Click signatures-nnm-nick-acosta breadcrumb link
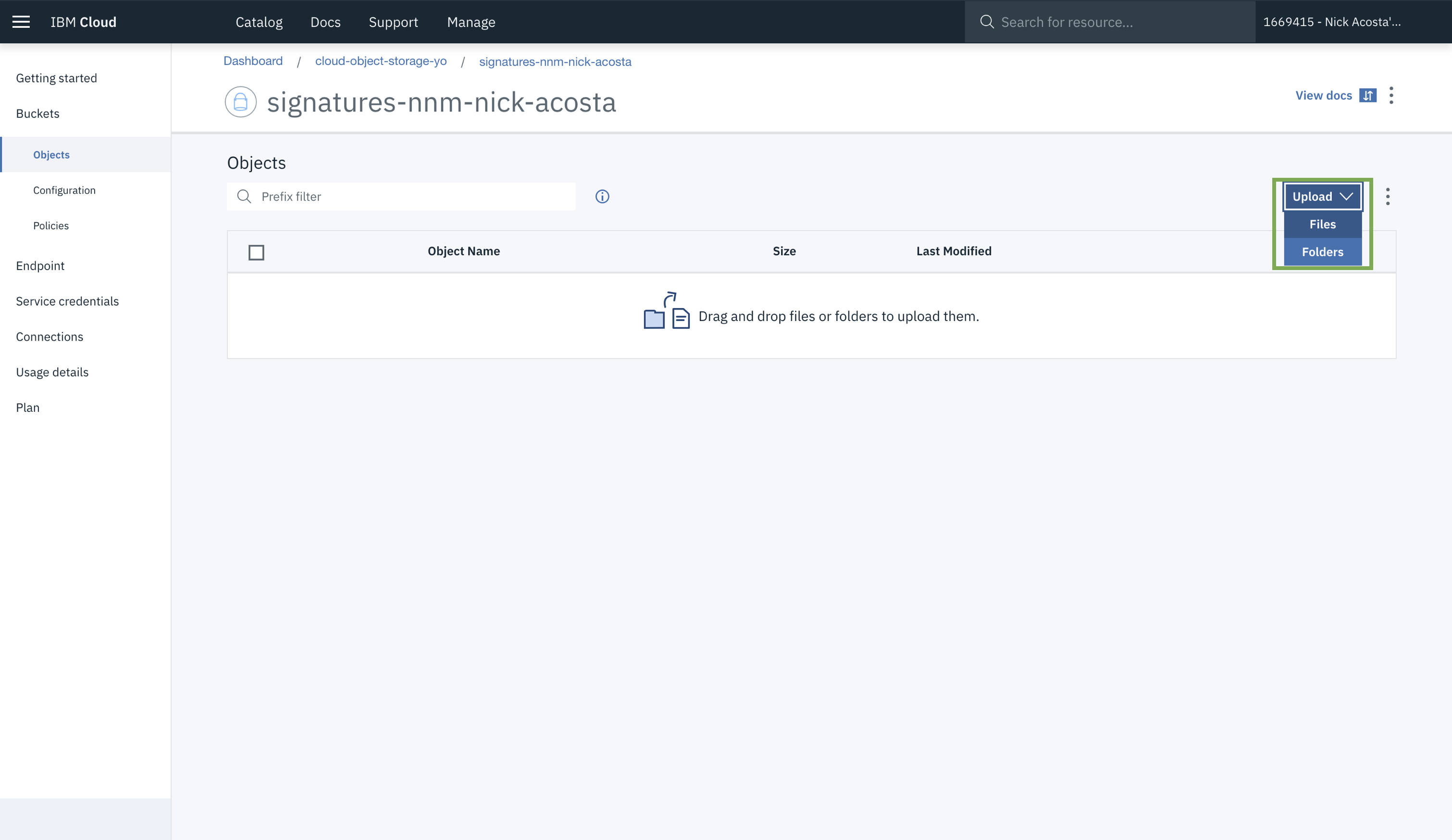The height and width of the screenshot is (840, 1452). pos(556,62)
